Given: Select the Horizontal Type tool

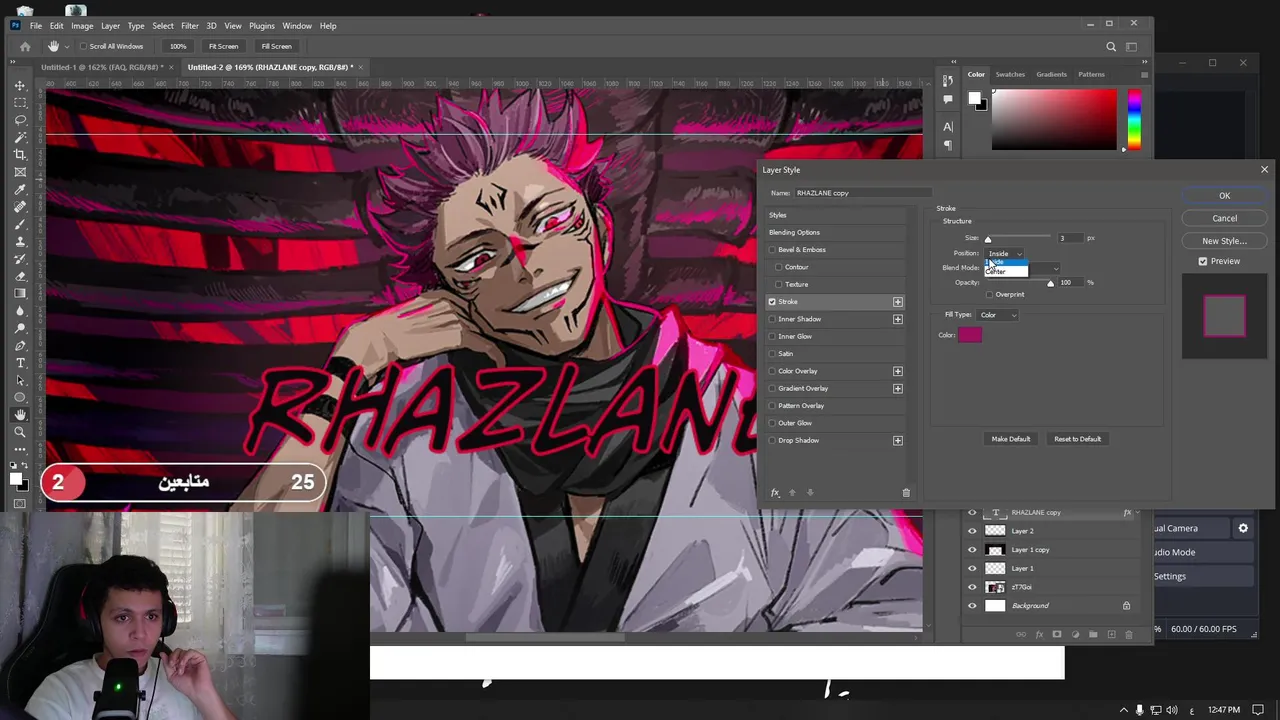Looking at the screenshot, I should 20,362.
